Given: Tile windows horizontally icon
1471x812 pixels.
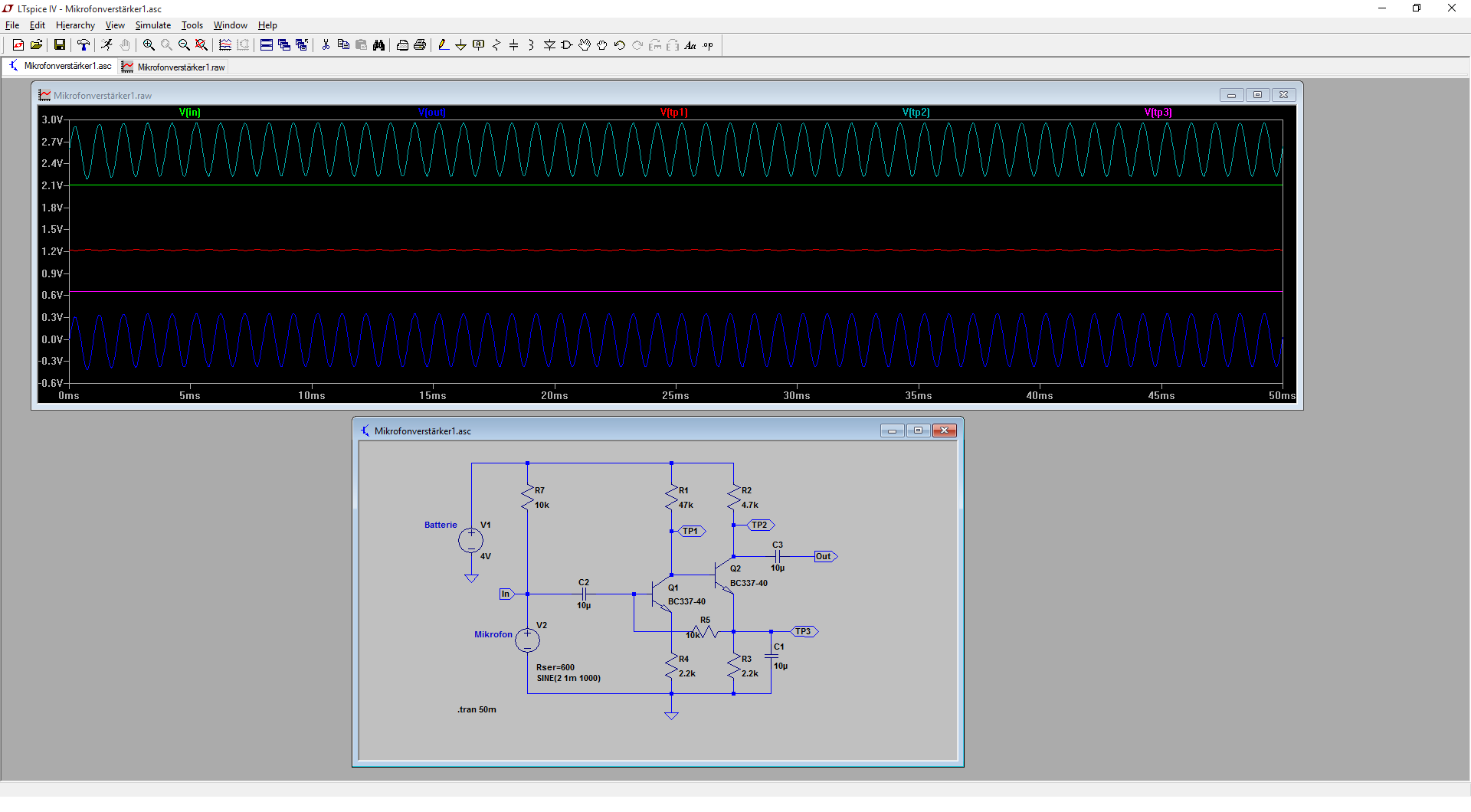Looking at the screenshot, I should (x=267, y=45).
